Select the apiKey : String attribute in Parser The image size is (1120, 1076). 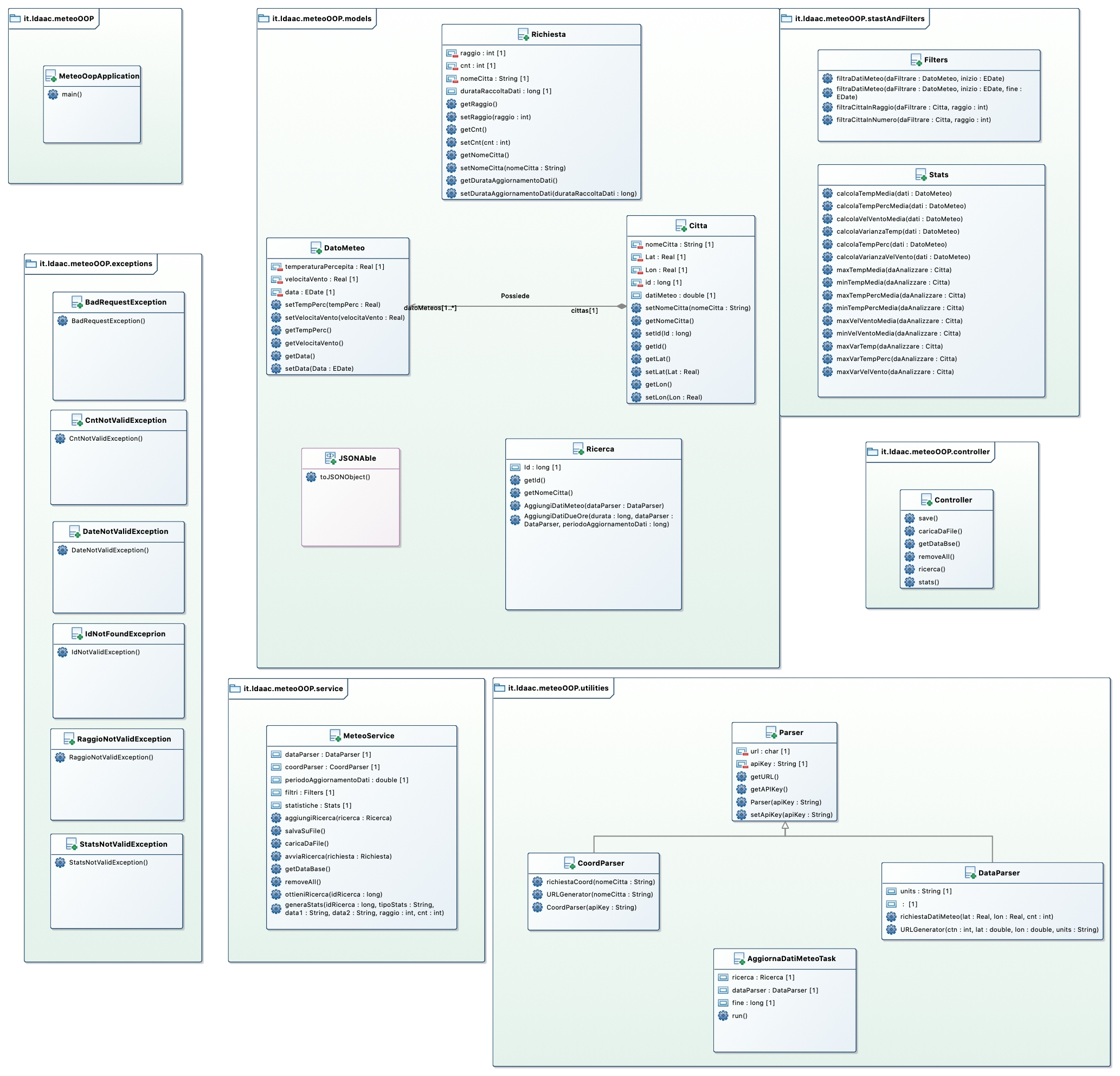pyautogui.click(x=780, y=764)
